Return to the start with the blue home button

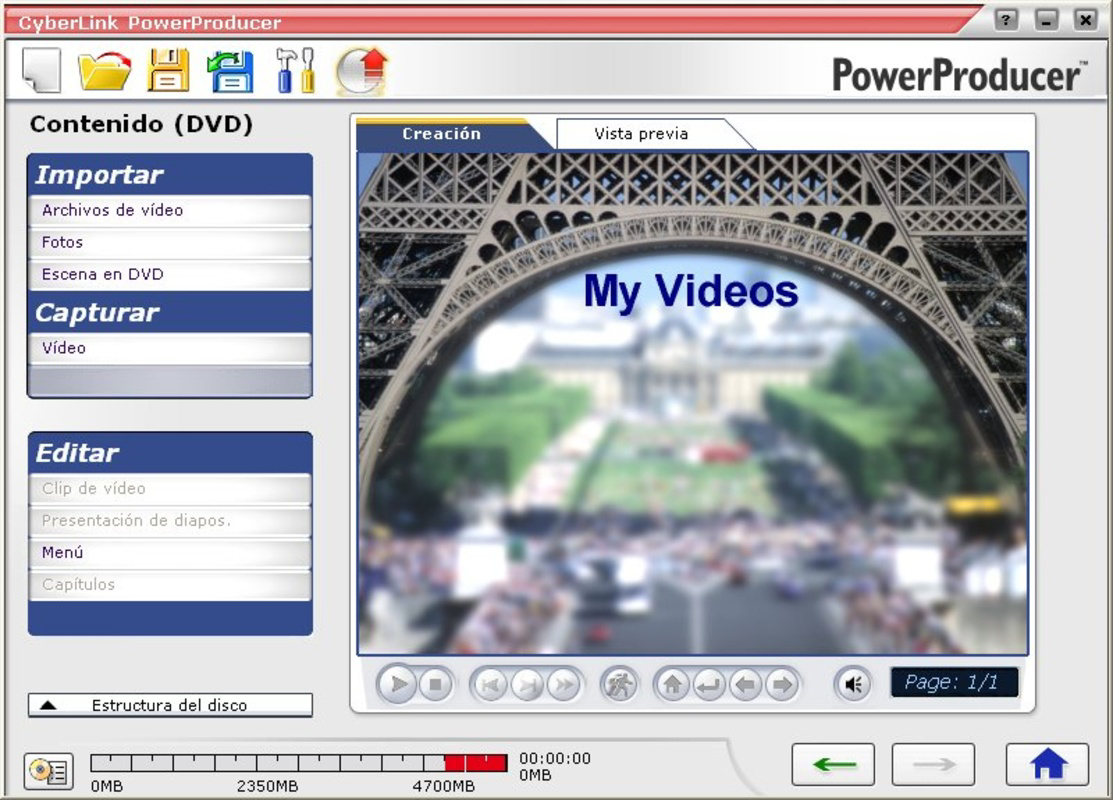click(x=1048, y=765)
